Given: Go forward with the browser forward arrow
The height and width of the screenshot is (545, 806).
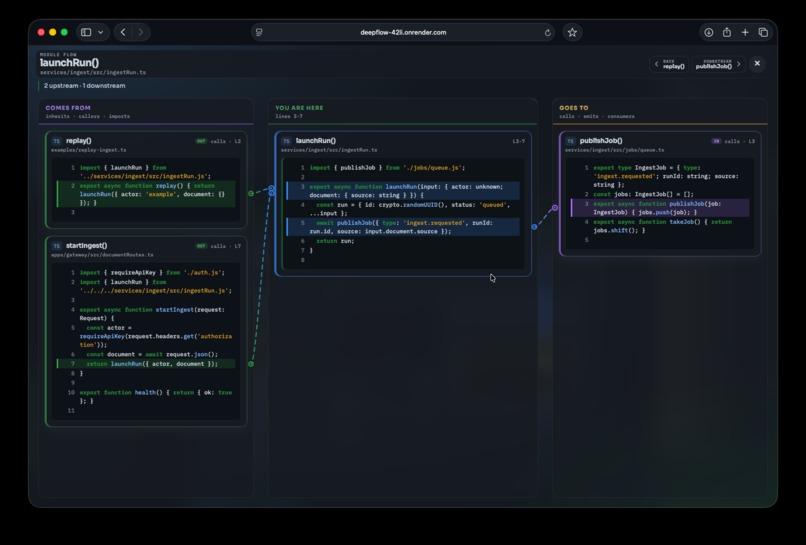Looking at the screenshot, I should [x=140, y=32].
